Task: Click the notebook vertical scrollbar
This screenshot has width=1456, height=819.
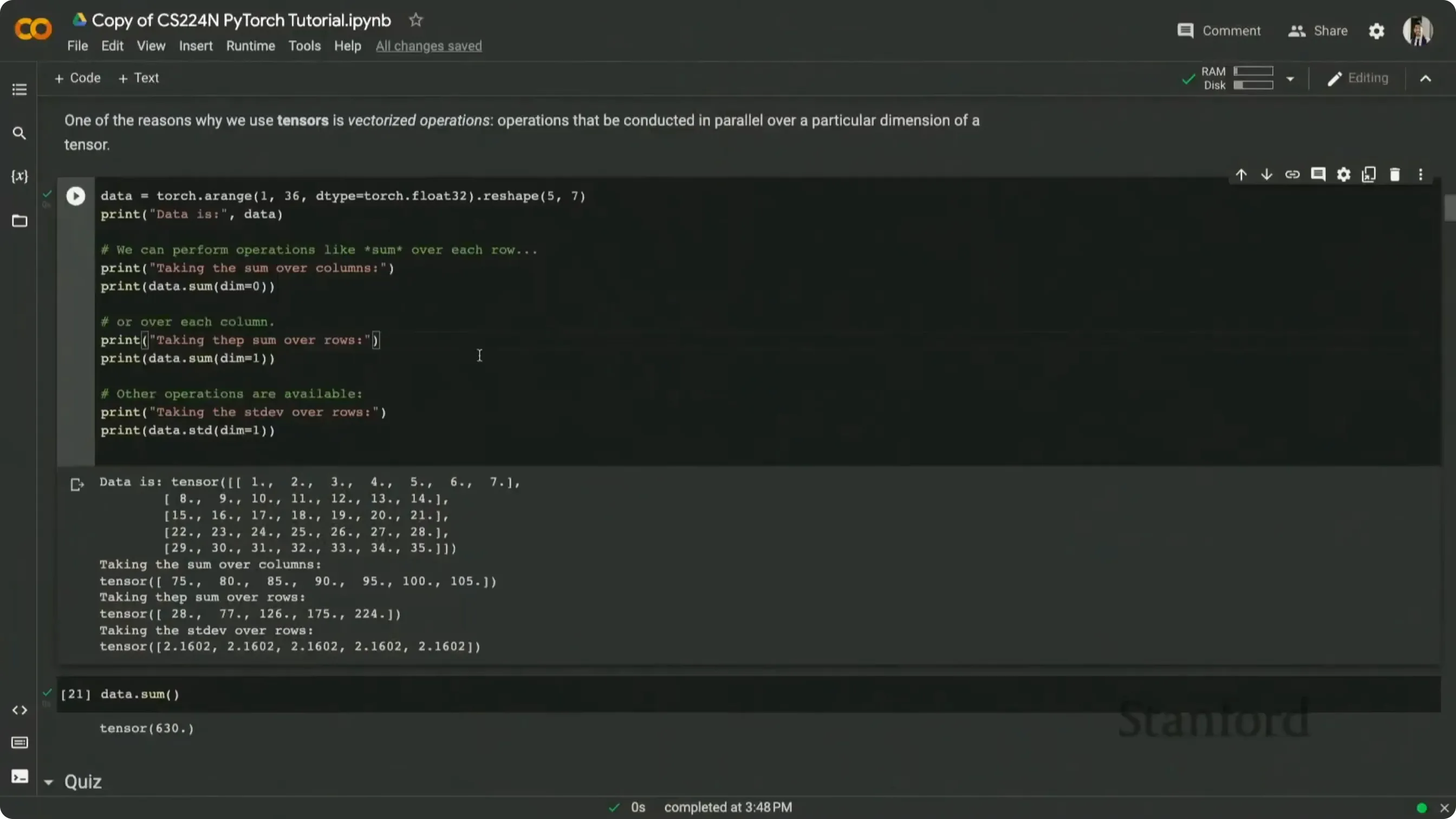Action: click(1450, 207)
